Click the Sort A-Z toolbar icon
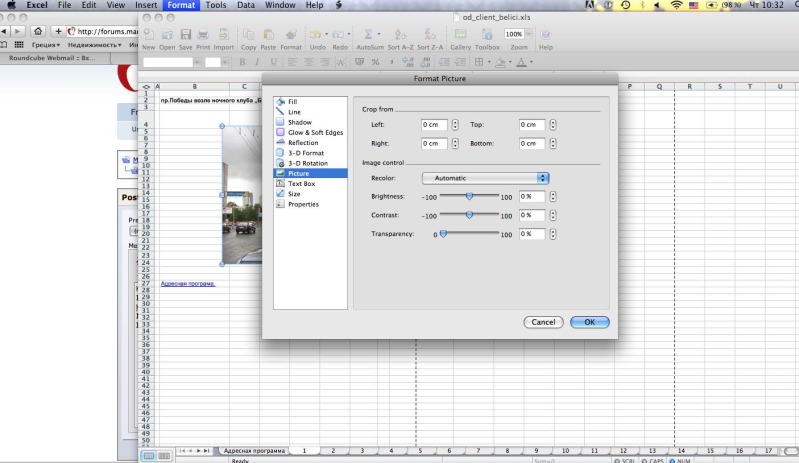Viewport: 799px width, 463px height. point(400,36)
